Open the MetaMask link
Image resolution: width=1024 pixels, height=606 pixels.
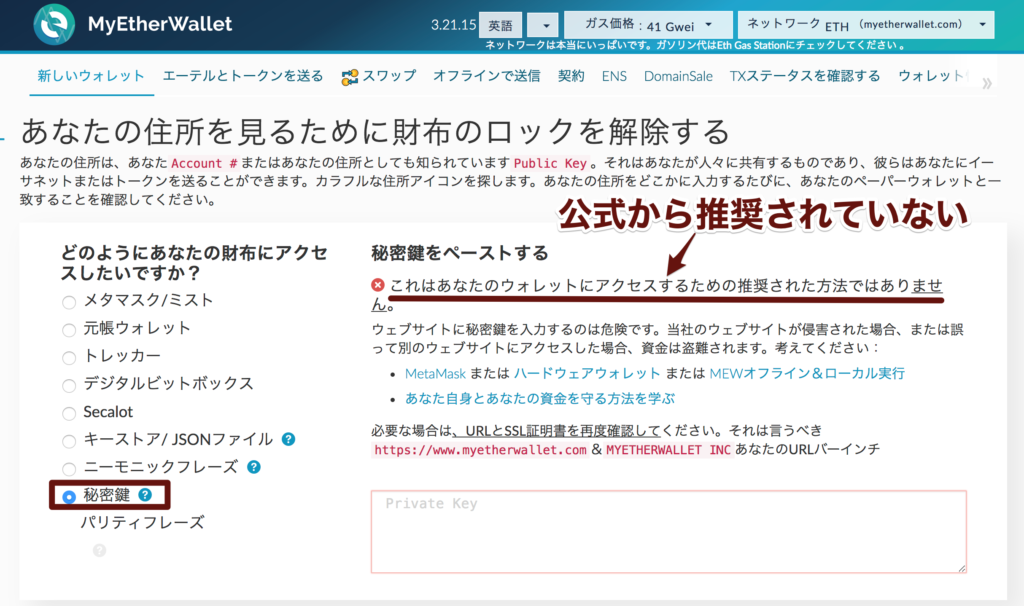click(435, 374)
